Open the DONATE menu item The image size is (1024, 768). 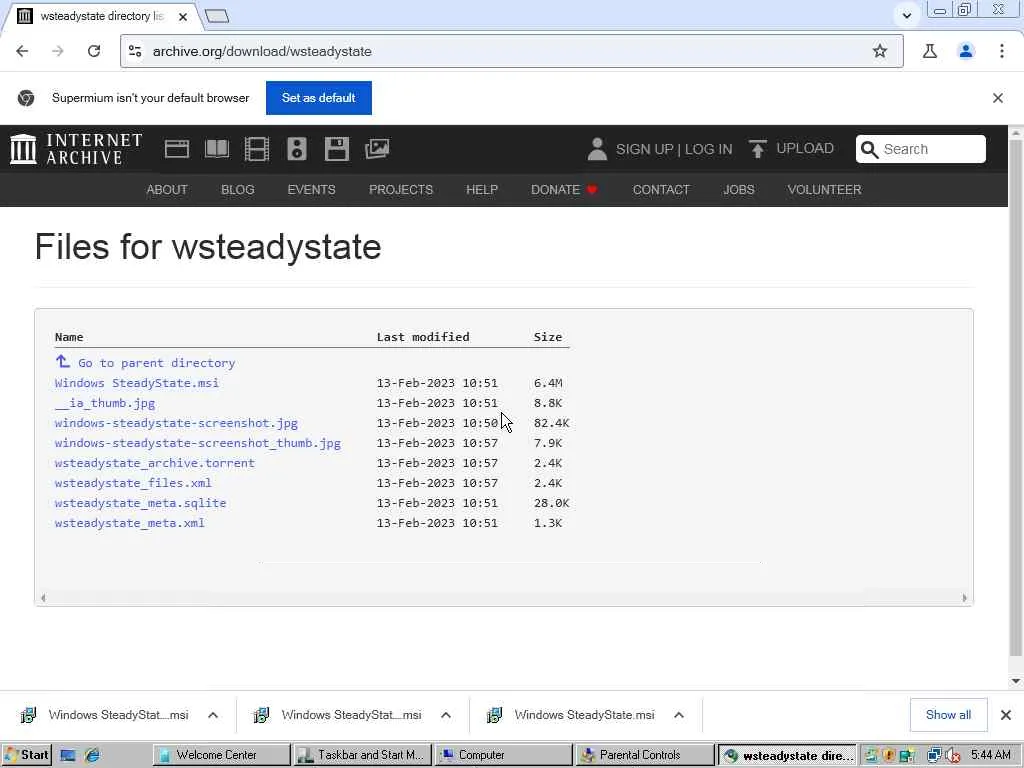coord(564,189)
